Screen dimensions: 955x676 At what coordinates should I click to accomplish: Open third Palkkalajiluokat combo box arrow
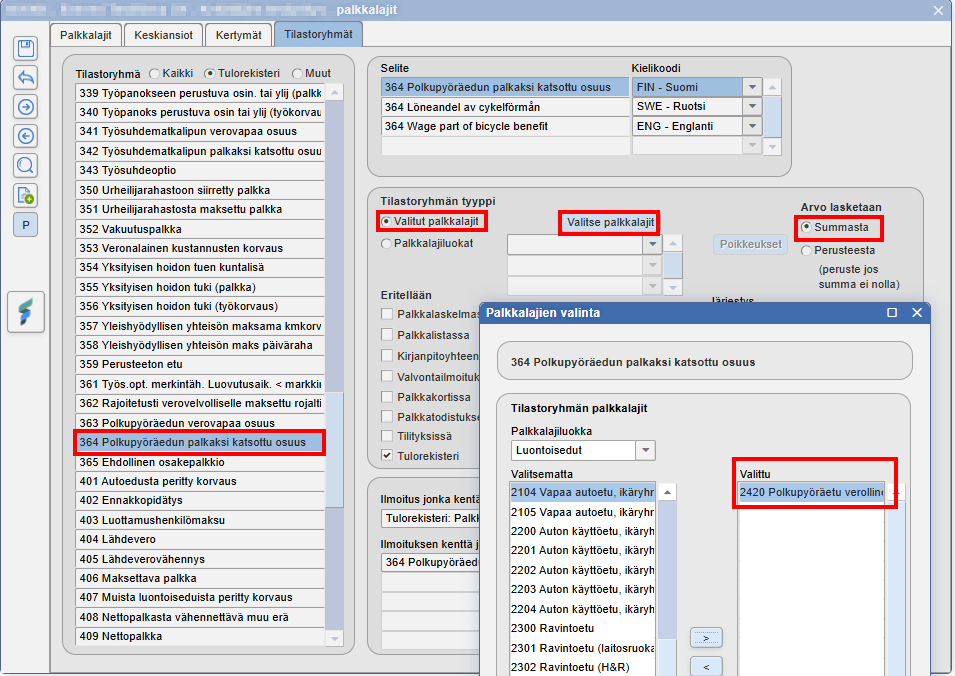tap(652, 286)
